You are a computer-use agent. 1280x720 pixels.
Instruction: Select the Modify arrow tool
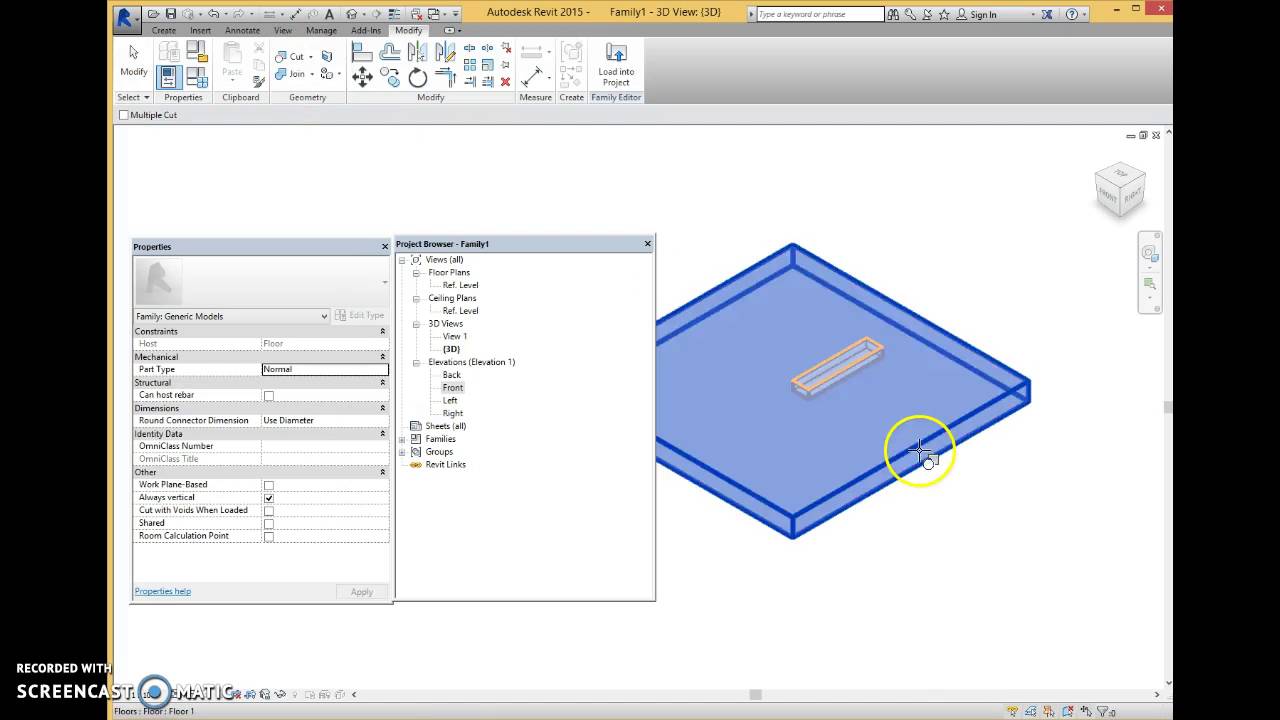pos(133,55)
